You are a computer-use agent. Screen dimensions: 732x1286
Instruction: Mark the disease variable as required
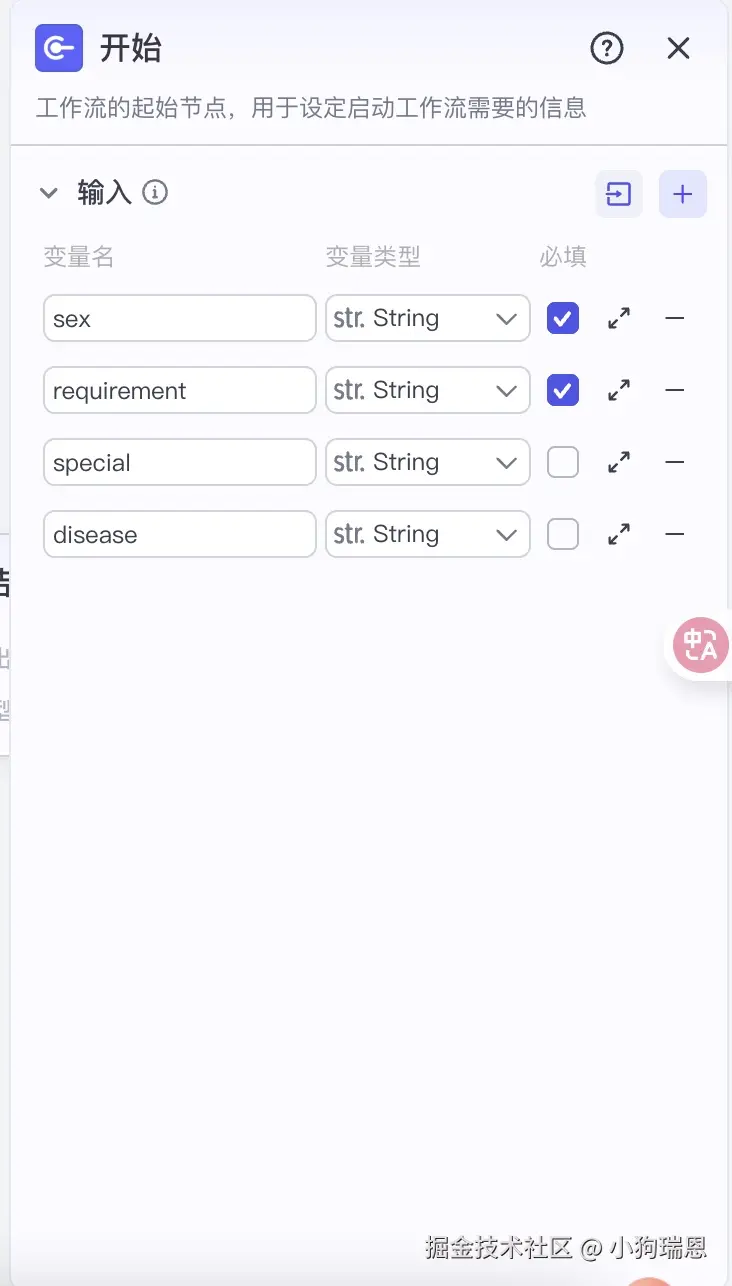point(563,535)
